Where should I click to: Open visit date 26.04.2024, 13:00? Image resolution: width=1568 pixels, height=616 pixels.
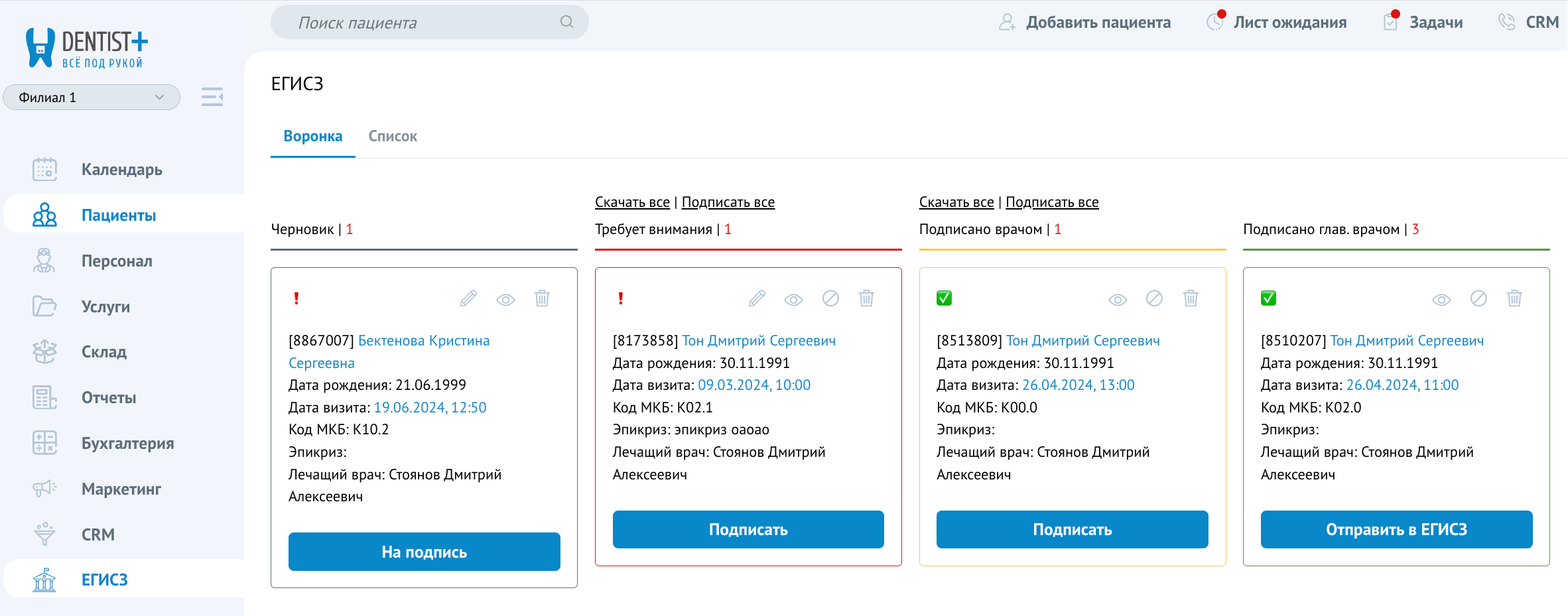1078,385
